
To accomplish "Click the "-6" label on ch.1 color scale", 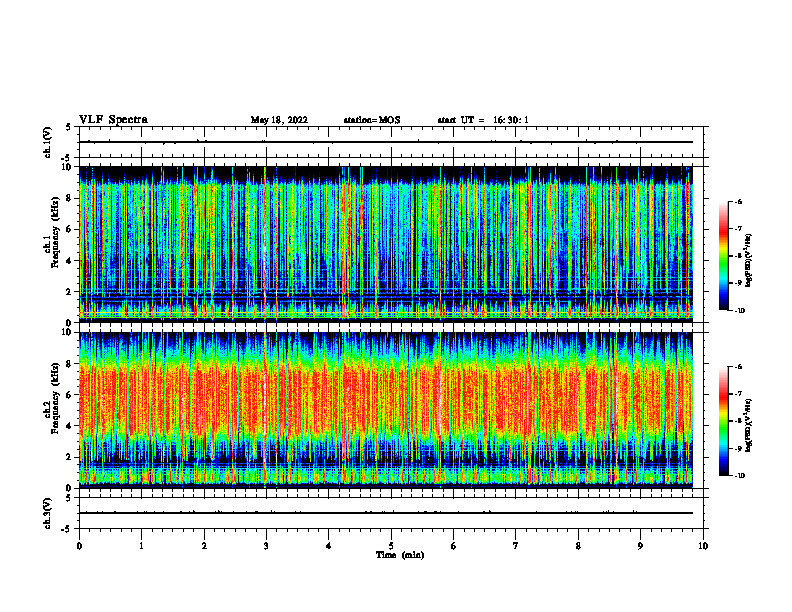I will pos(738,202).
